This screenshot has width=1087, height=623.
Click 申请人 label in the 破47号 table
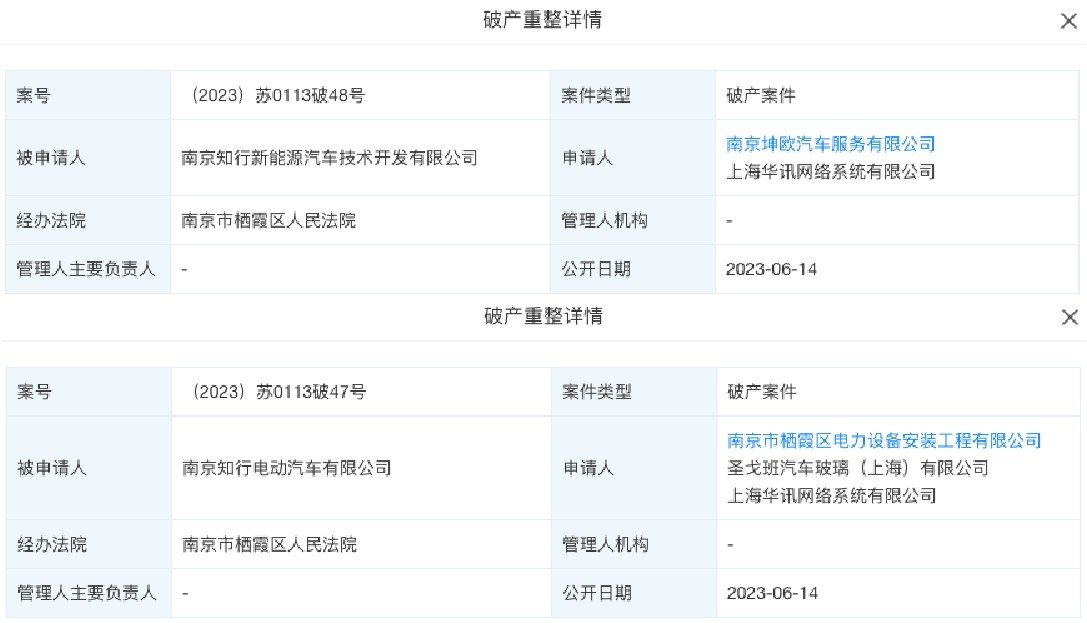(588, 468)
